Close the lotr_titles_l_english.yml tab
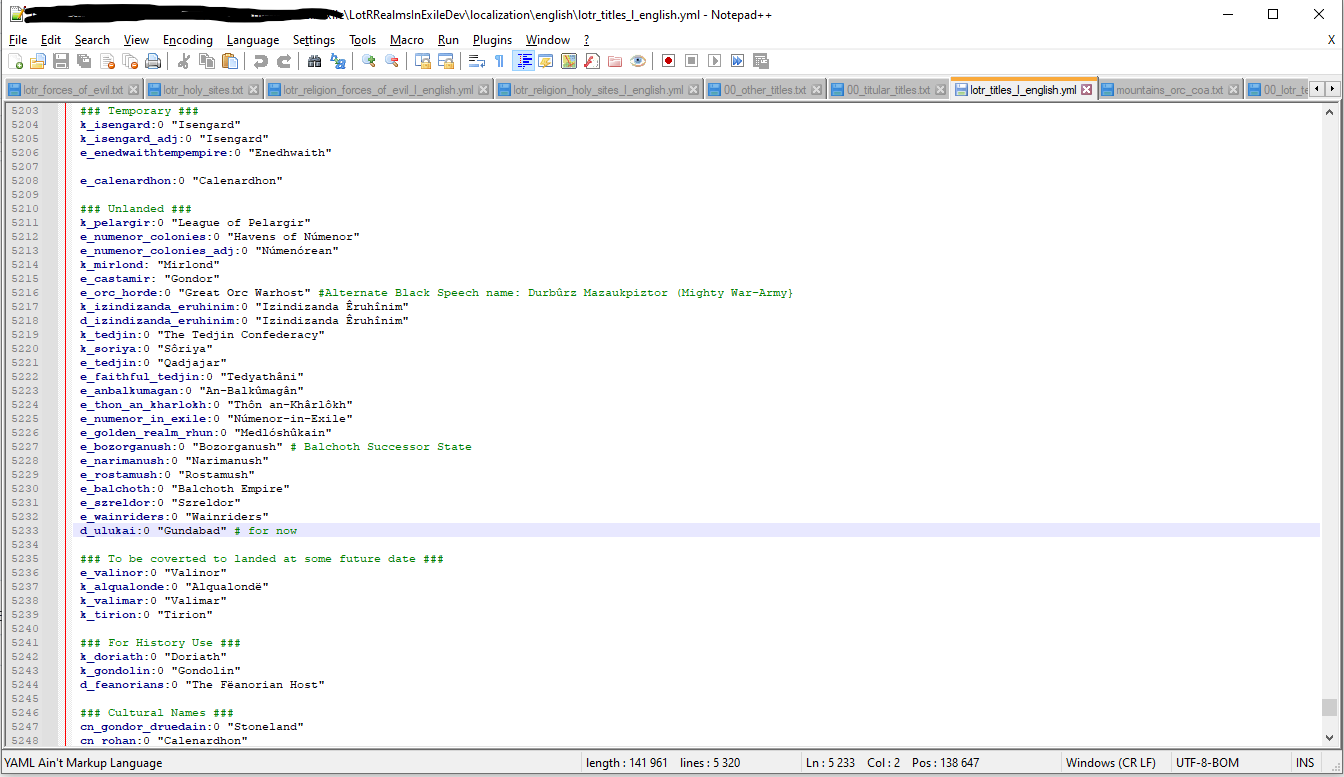 coord(1087,90)
